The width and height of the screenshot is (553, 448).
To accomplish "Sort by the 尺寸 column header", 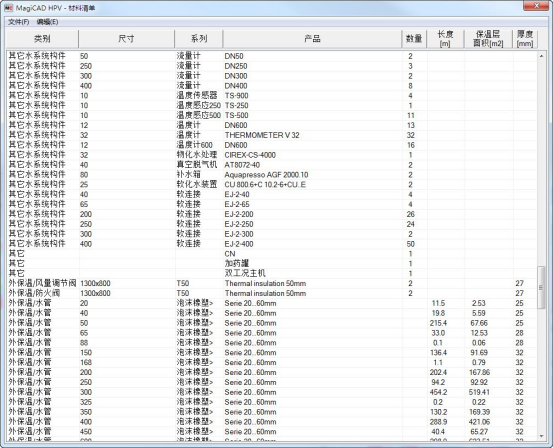I will pyautogui.click(x=126, y=39).
